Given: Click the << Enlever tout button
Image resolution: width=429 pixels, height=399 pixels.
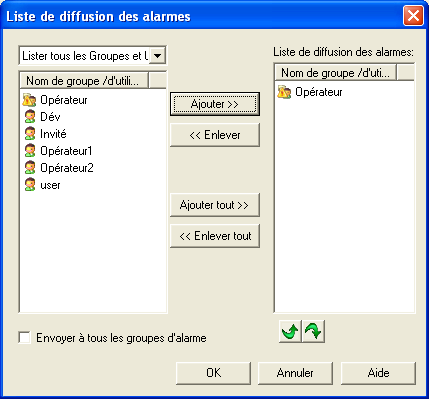Looking at the screenshot, I should tap(215, 236).
